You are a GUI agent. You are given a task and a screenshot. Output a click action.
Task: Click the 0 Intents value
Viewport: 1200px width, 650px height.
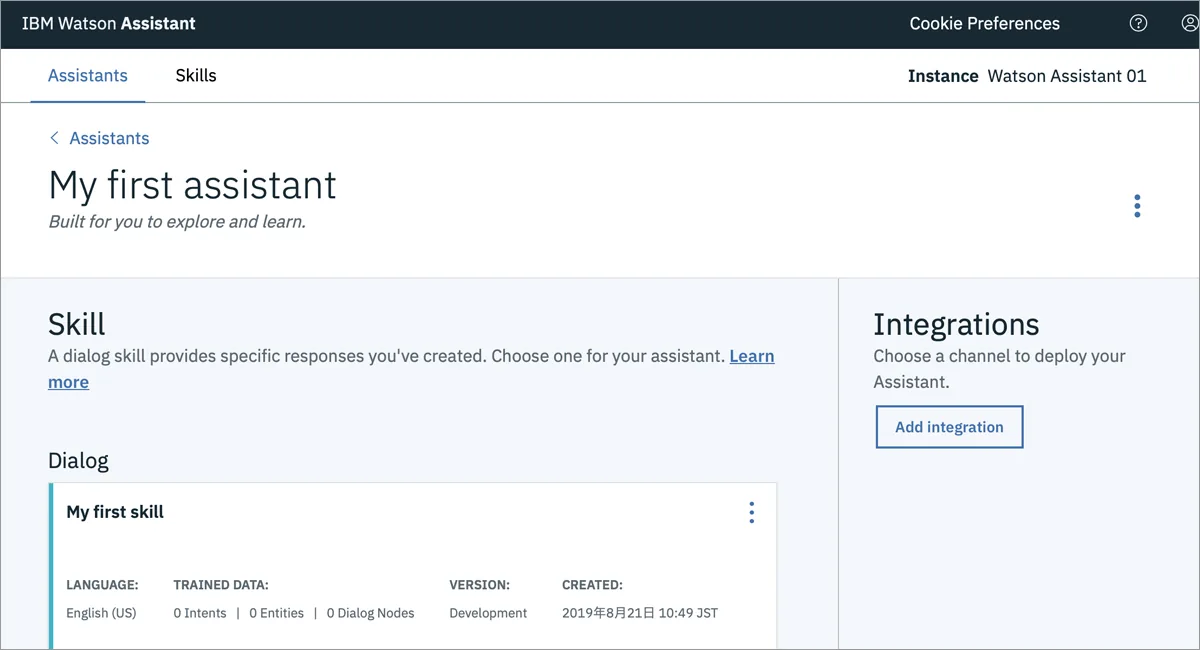[x=200, y=613]
